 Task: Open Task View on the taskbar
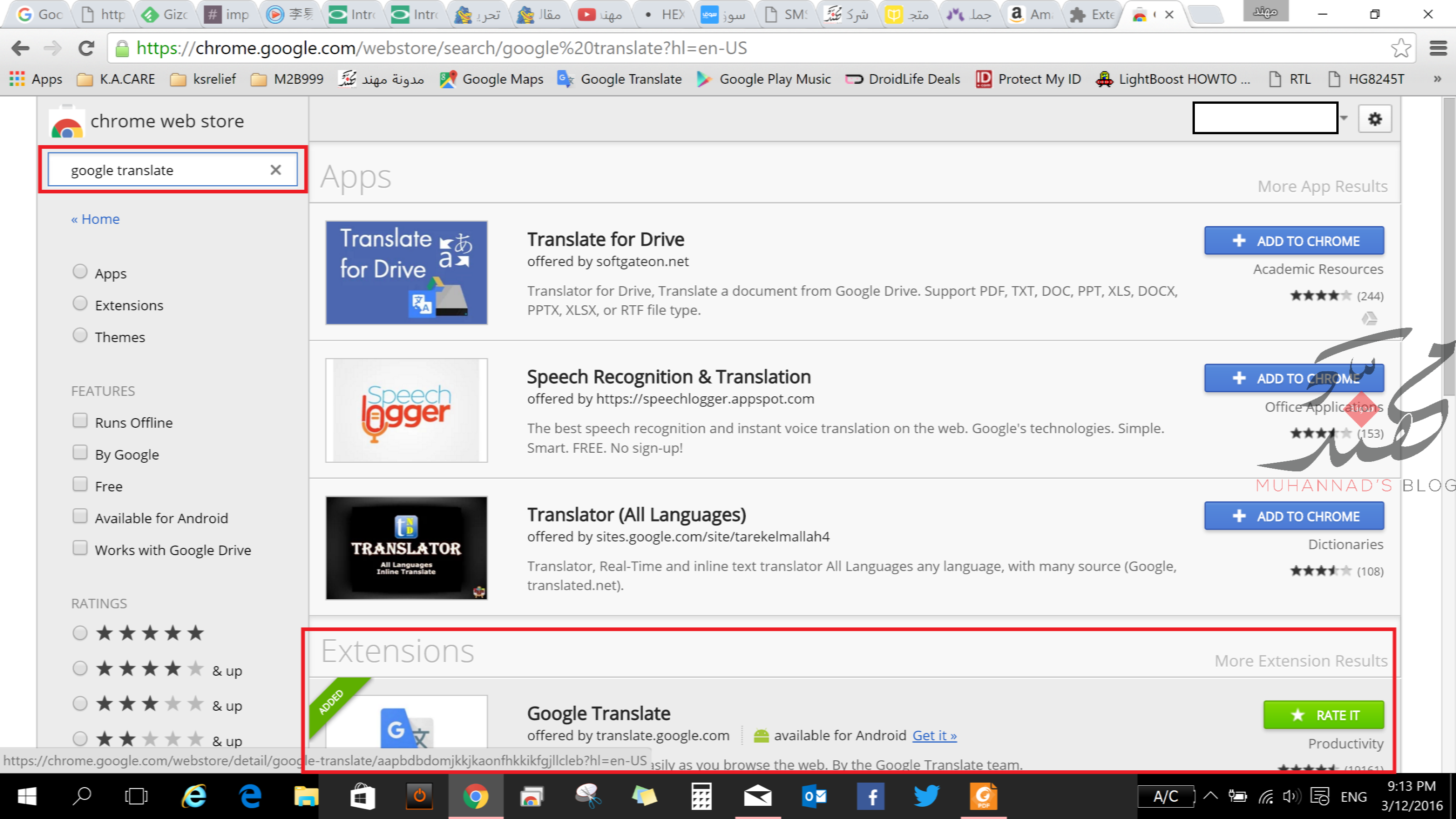click(136, 796)
